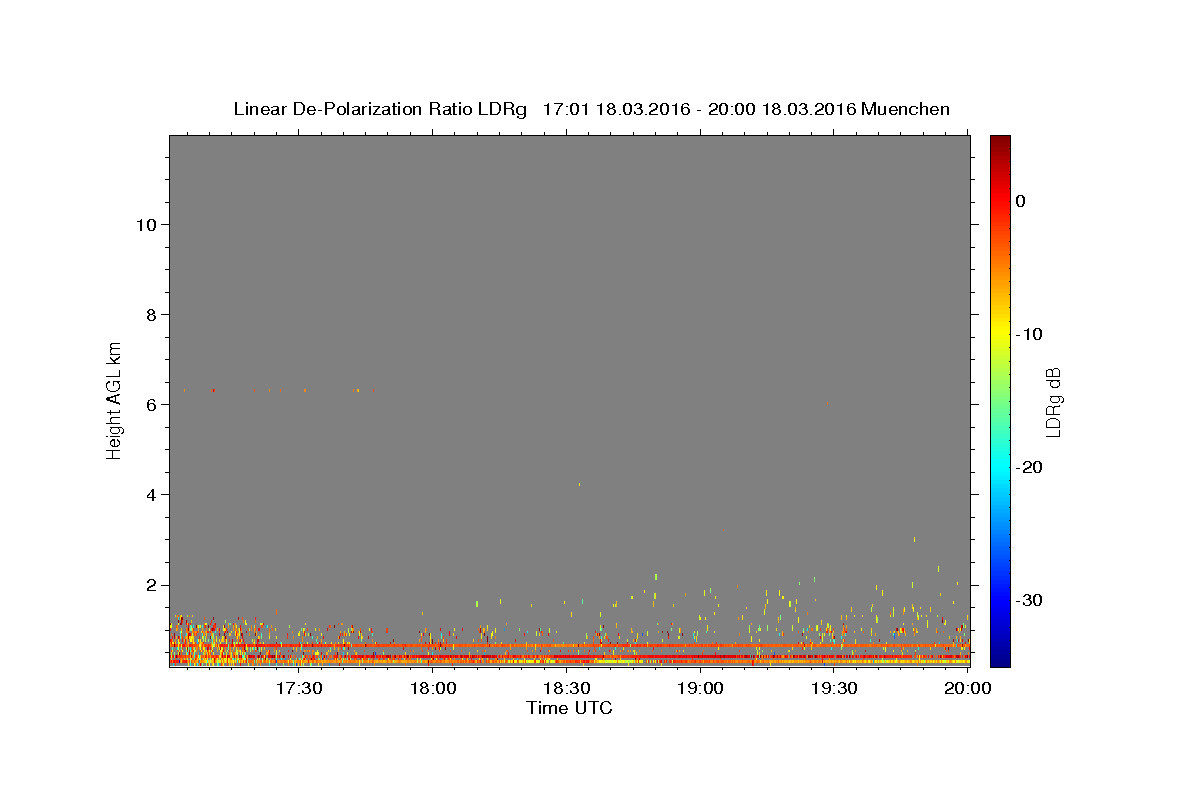Click the height tick label 2
Screen dimensions: 1200x800
(149, 585)
